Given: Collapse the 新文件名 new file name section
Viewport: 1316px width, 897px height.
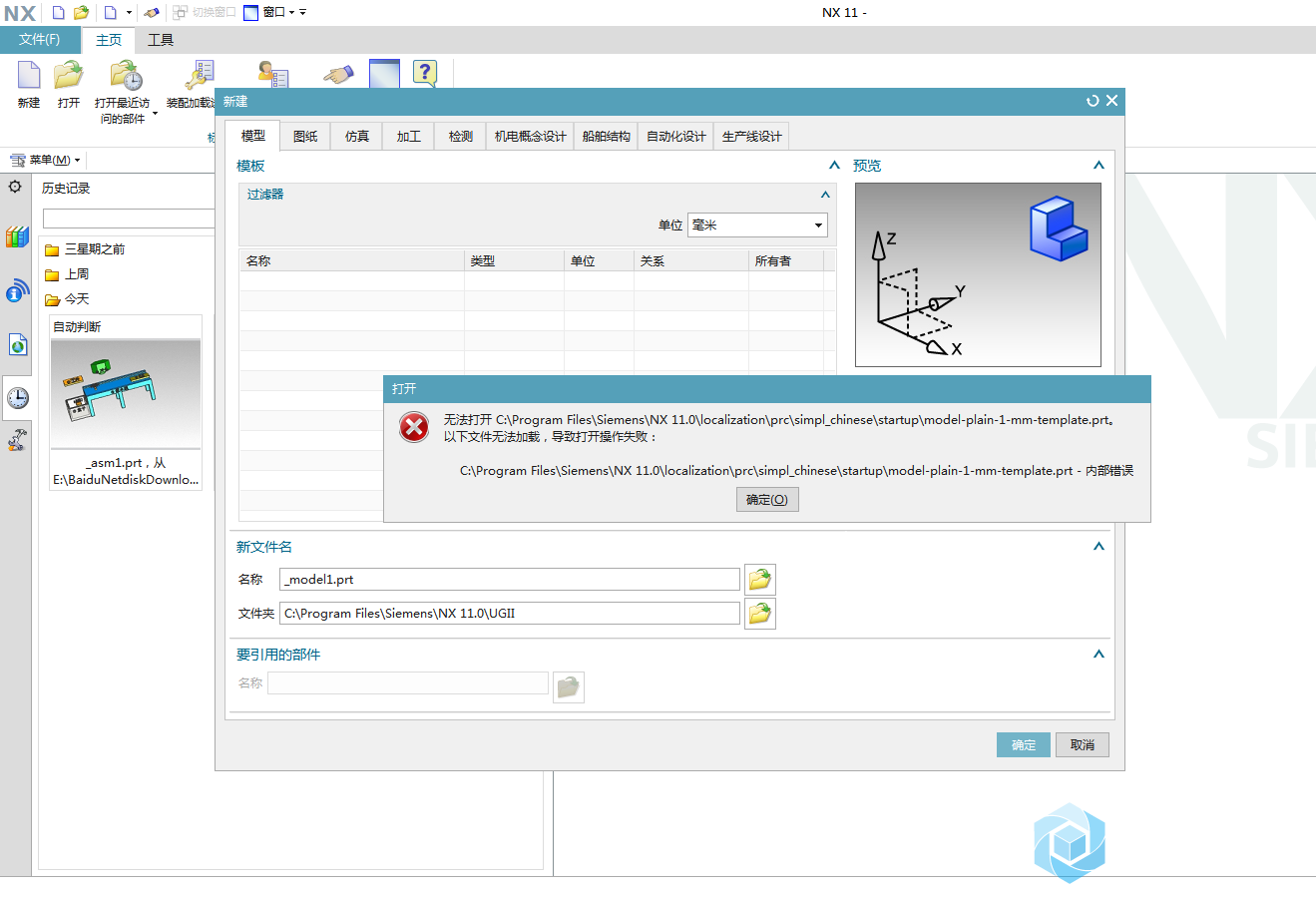Looking at the screenshot, I should 1098,547.
